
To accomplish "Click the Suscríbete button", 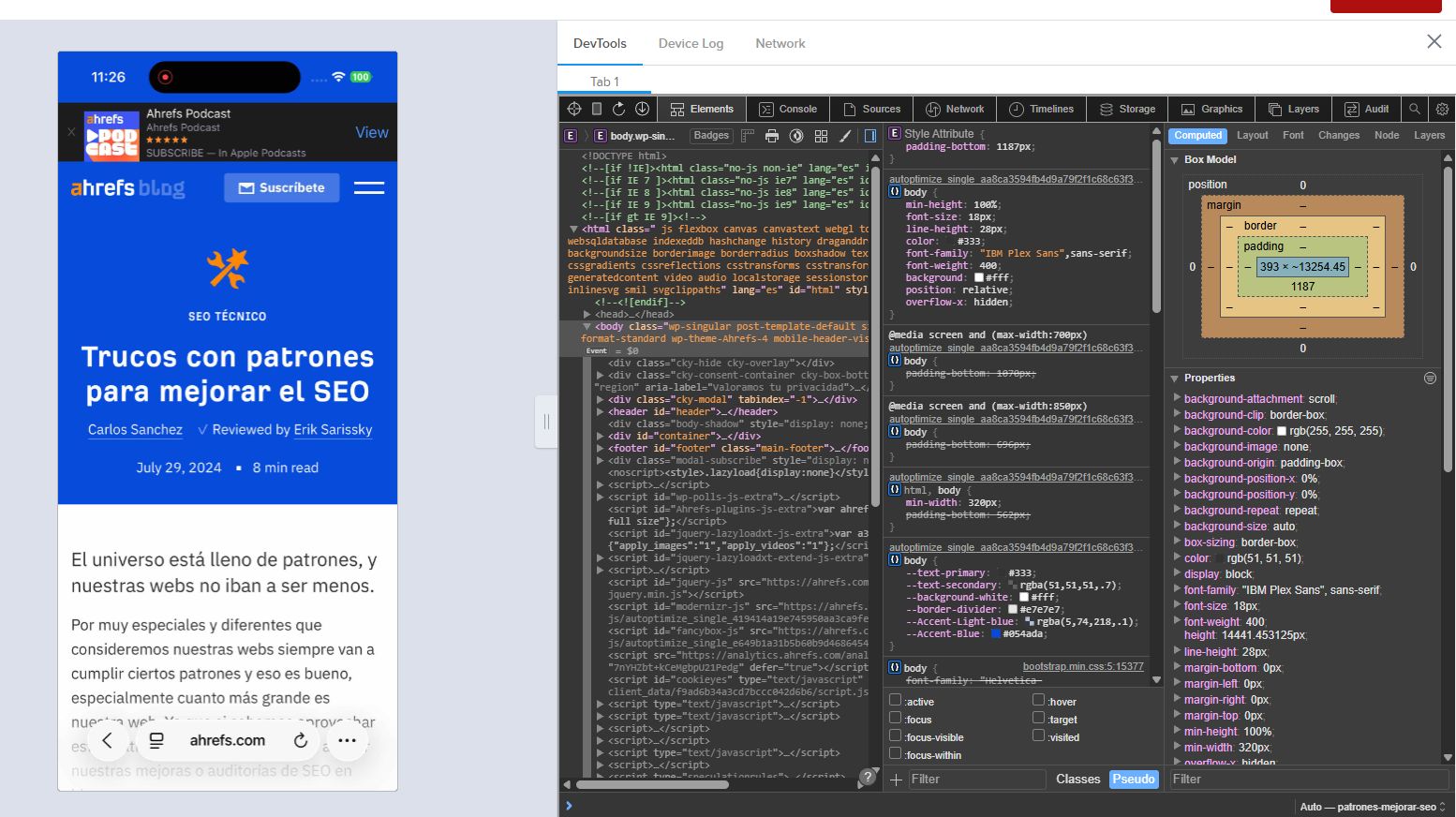I will coord(281,187).
